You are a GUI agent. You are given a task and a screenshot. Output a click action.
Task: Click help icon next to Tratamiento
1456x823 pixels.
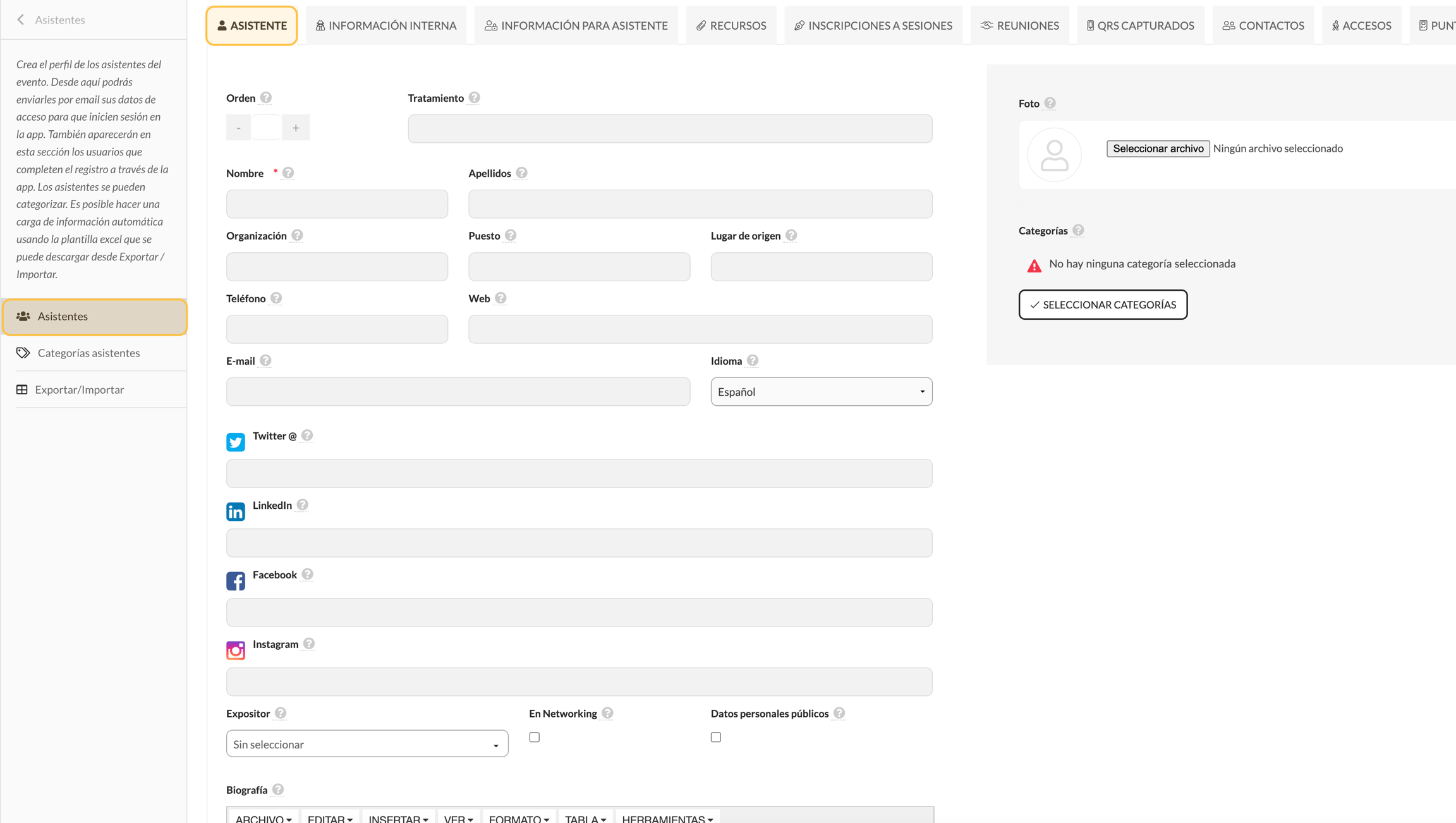click(474, 98)
